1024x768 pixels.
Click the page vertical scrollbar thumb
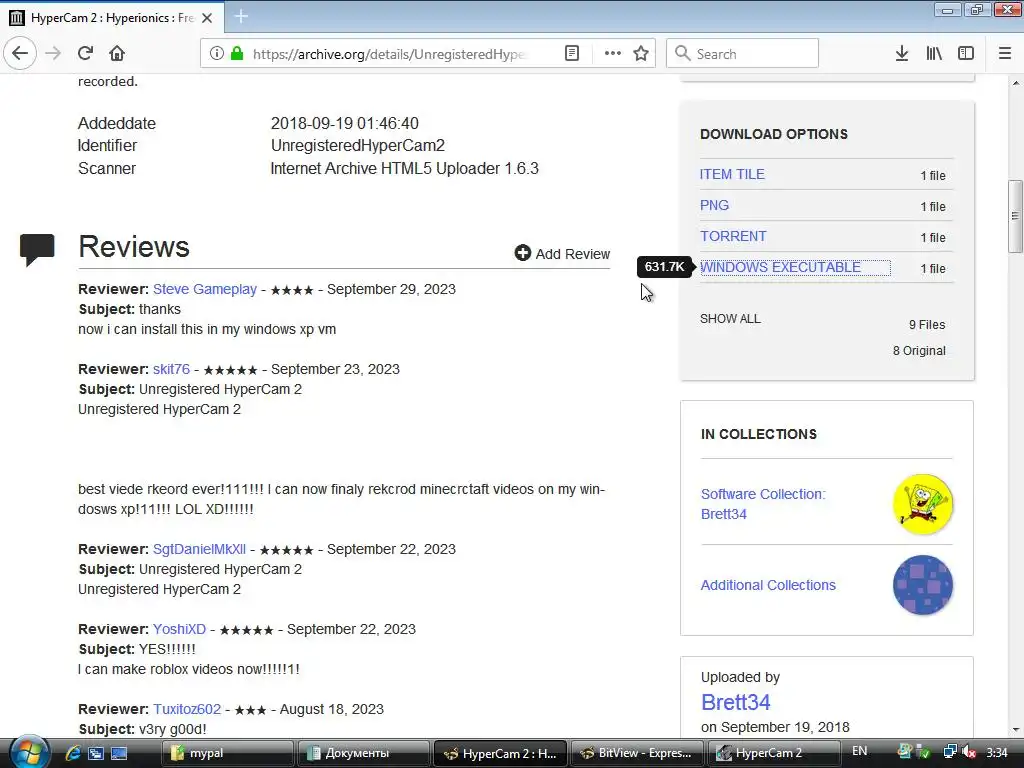click(x=1015, y=216)
